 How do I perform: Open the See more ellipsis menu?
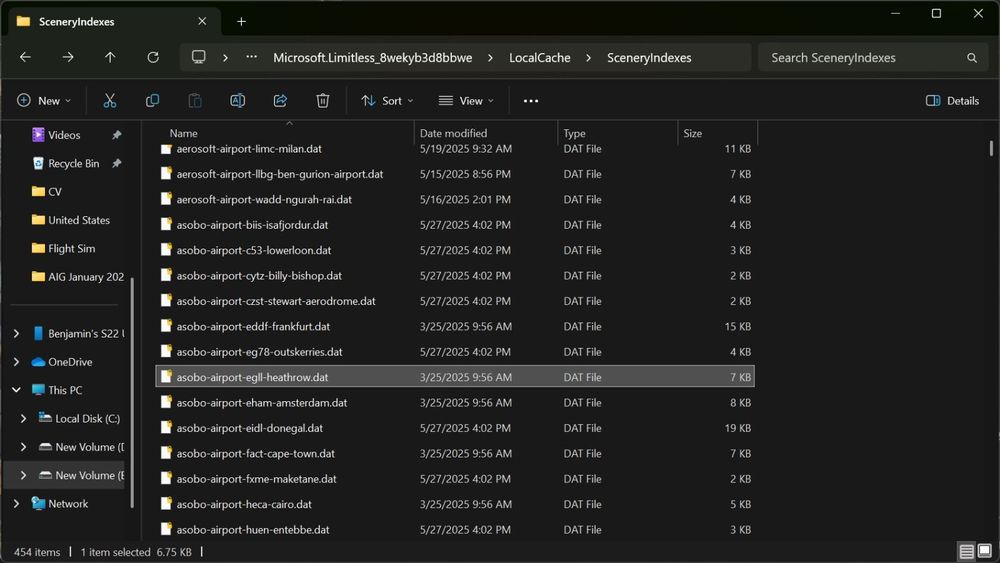(531, 100)
